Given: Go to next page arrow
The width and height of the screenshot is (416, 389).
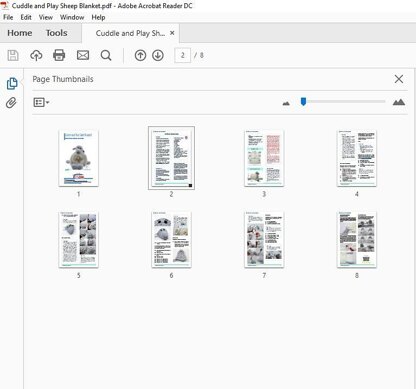Looking at the screenshot, I should [x=158, y=55].
